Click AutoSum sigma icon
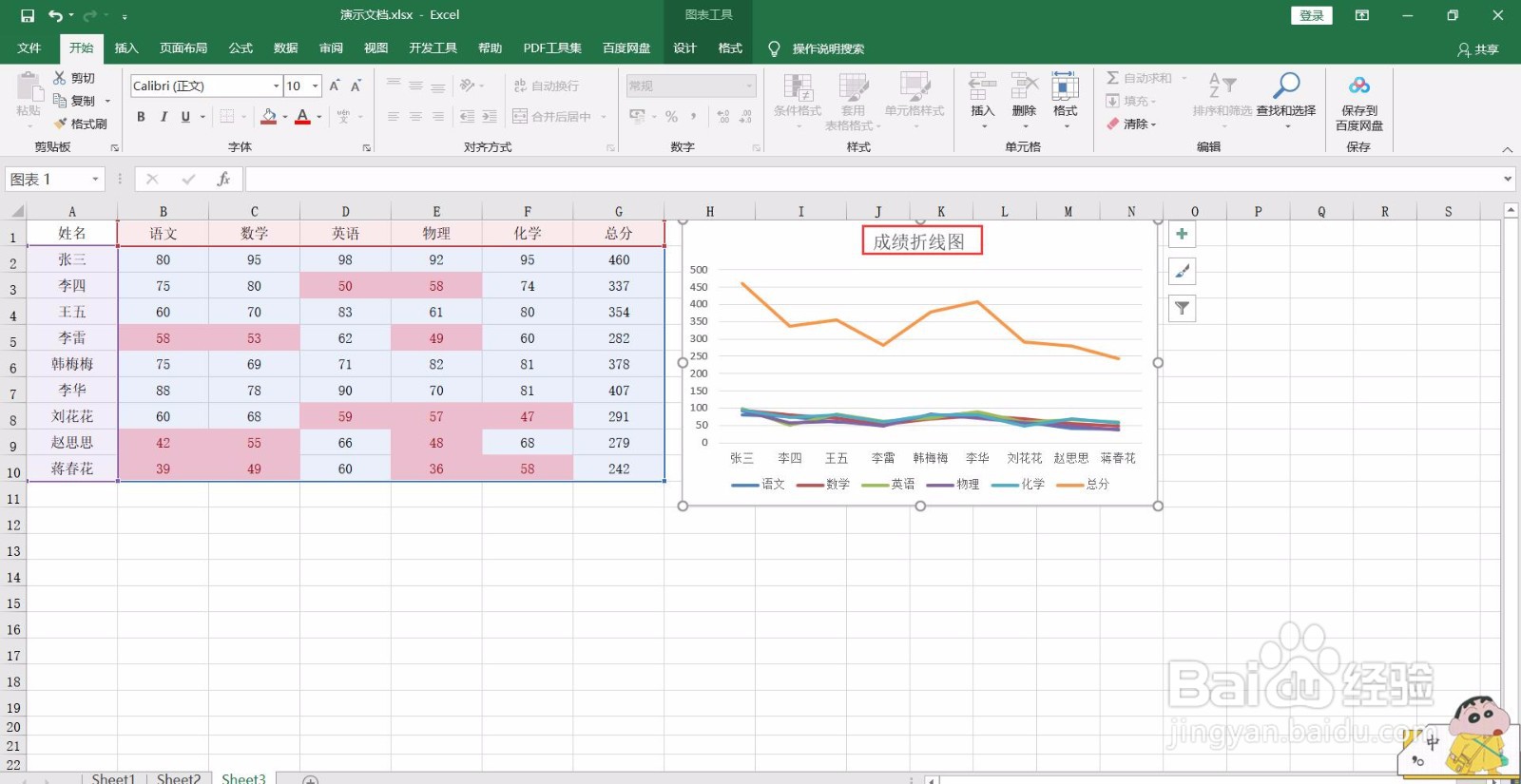Viewport: 1521px width, 784px height. [x=1112, y=78]
